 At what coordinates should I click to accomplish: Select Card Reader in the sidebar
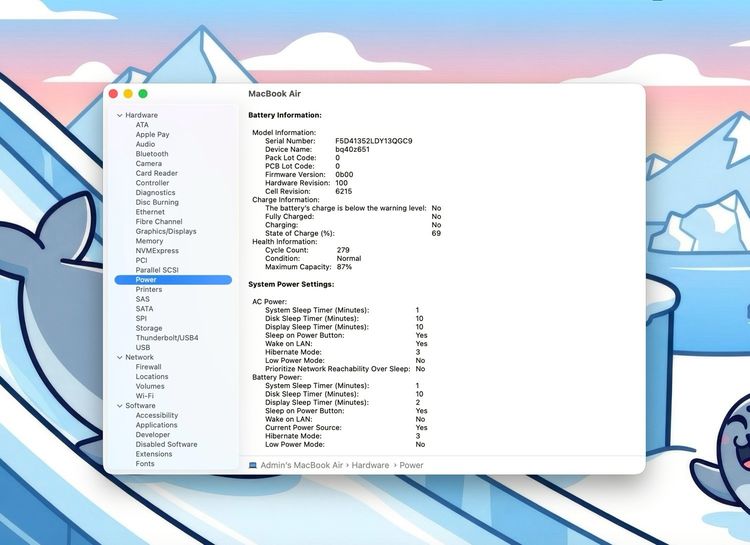point(156,173)
